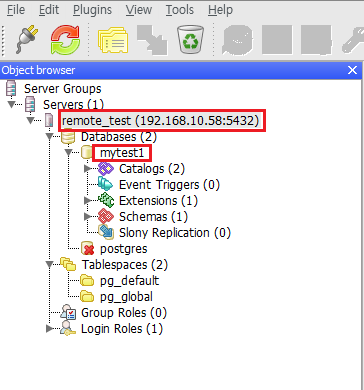Open the Plugins menu
364x390 pixels.
(x=92, y=10)
